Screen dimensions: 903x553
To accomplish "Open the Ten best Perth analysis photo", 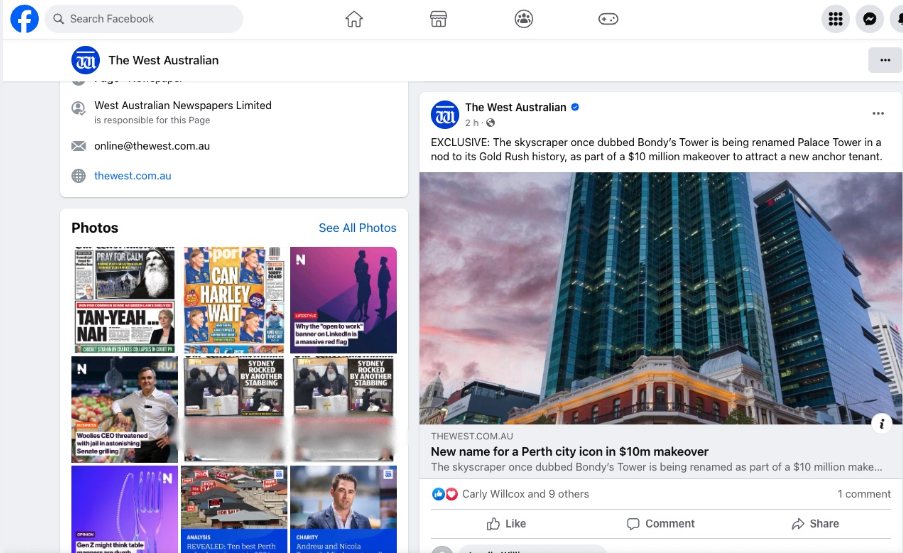I will tap(234, 510).
